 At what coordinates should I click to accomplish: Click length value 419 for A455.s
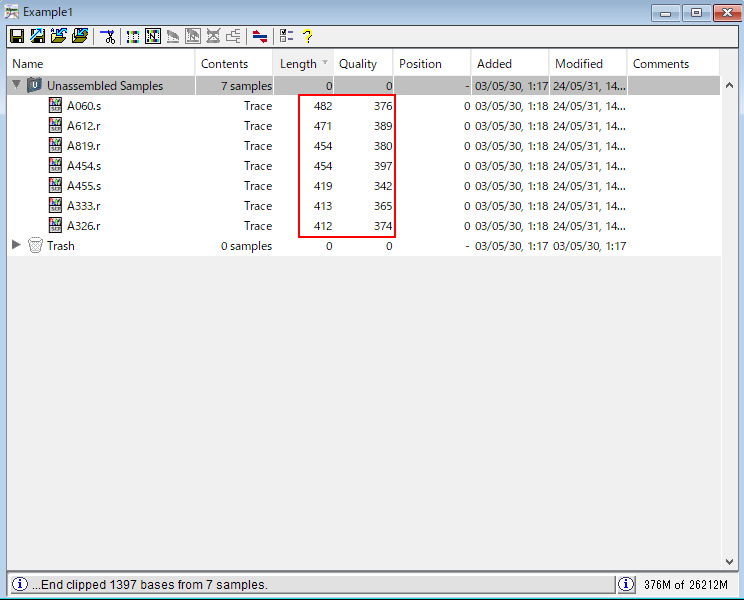(x=323, y=185)
